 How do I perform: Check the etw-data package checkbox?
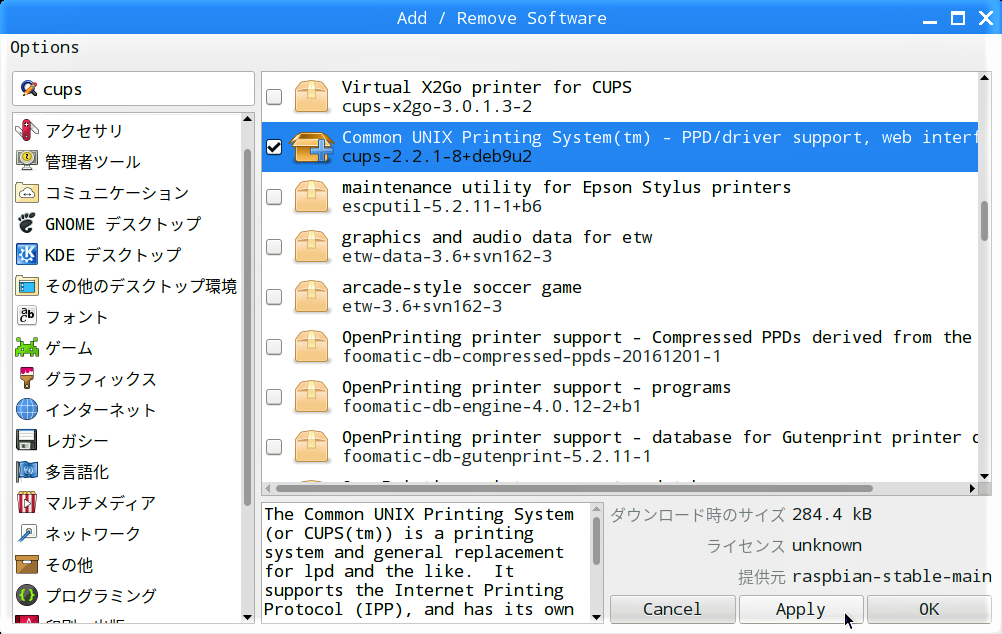274,247
